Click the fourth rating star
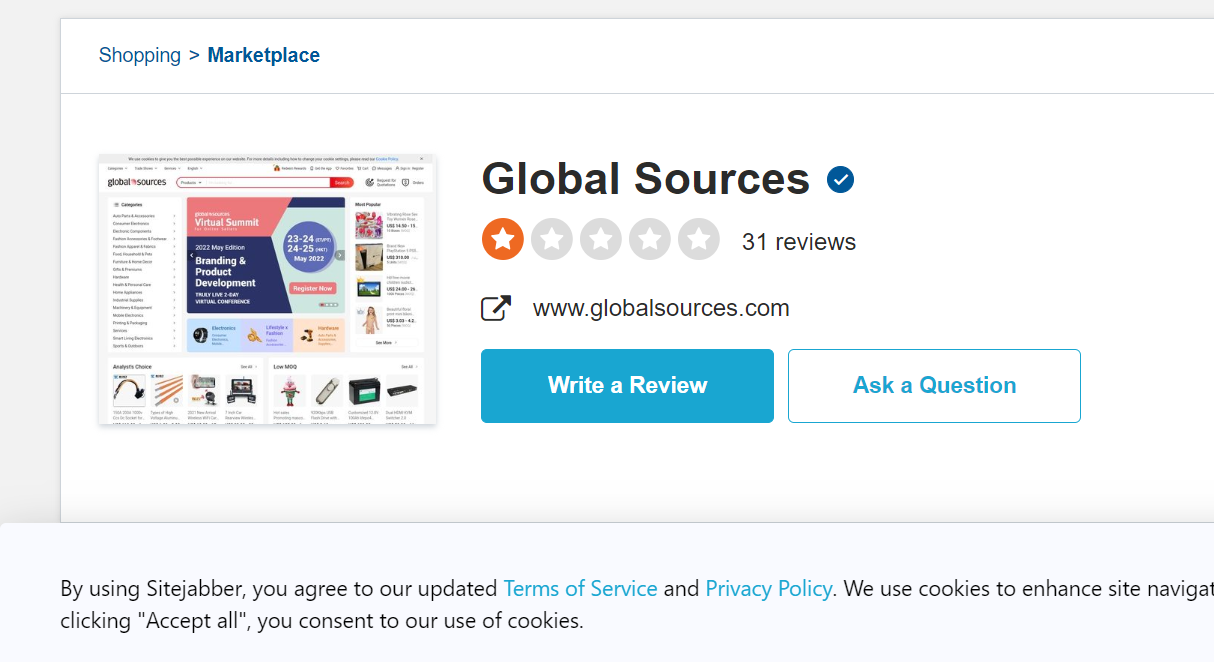 [650, 239]
